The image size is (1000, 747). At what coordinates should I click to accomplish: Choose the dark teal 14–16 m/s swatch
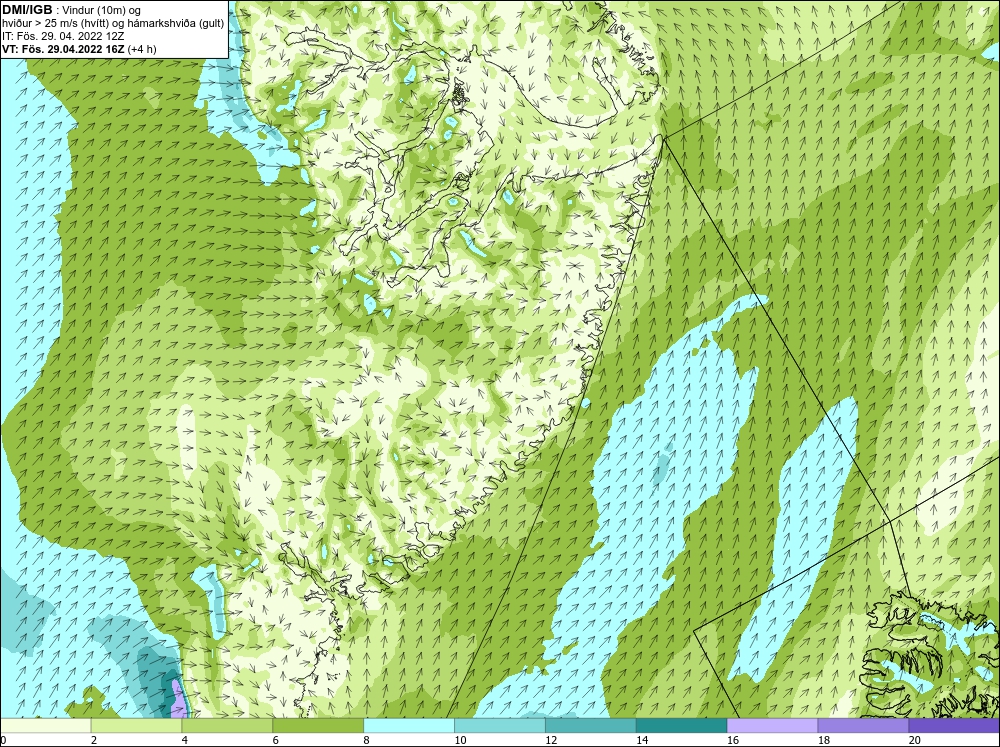(x=682, y=726)
